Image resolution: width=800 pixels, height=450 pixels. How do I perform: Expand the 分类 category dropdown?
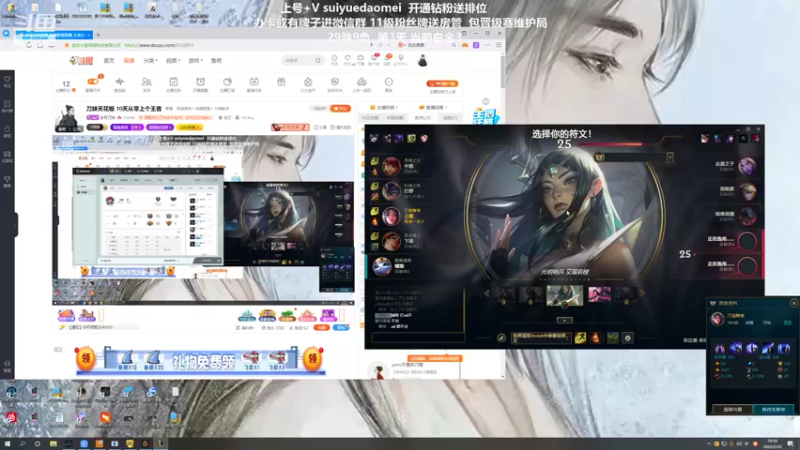(x=150, y=61)
